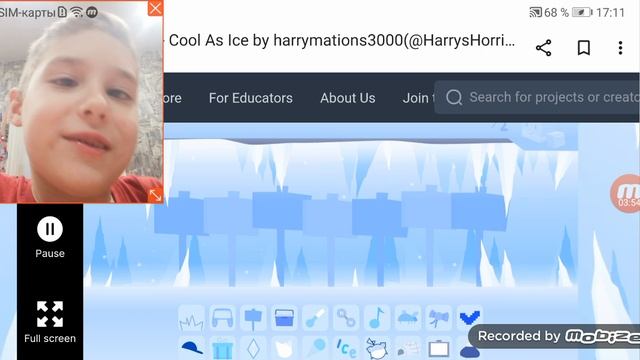Tap the cast icon in status bar
Screen dimensions: 640x360
(x=536, y=13)
